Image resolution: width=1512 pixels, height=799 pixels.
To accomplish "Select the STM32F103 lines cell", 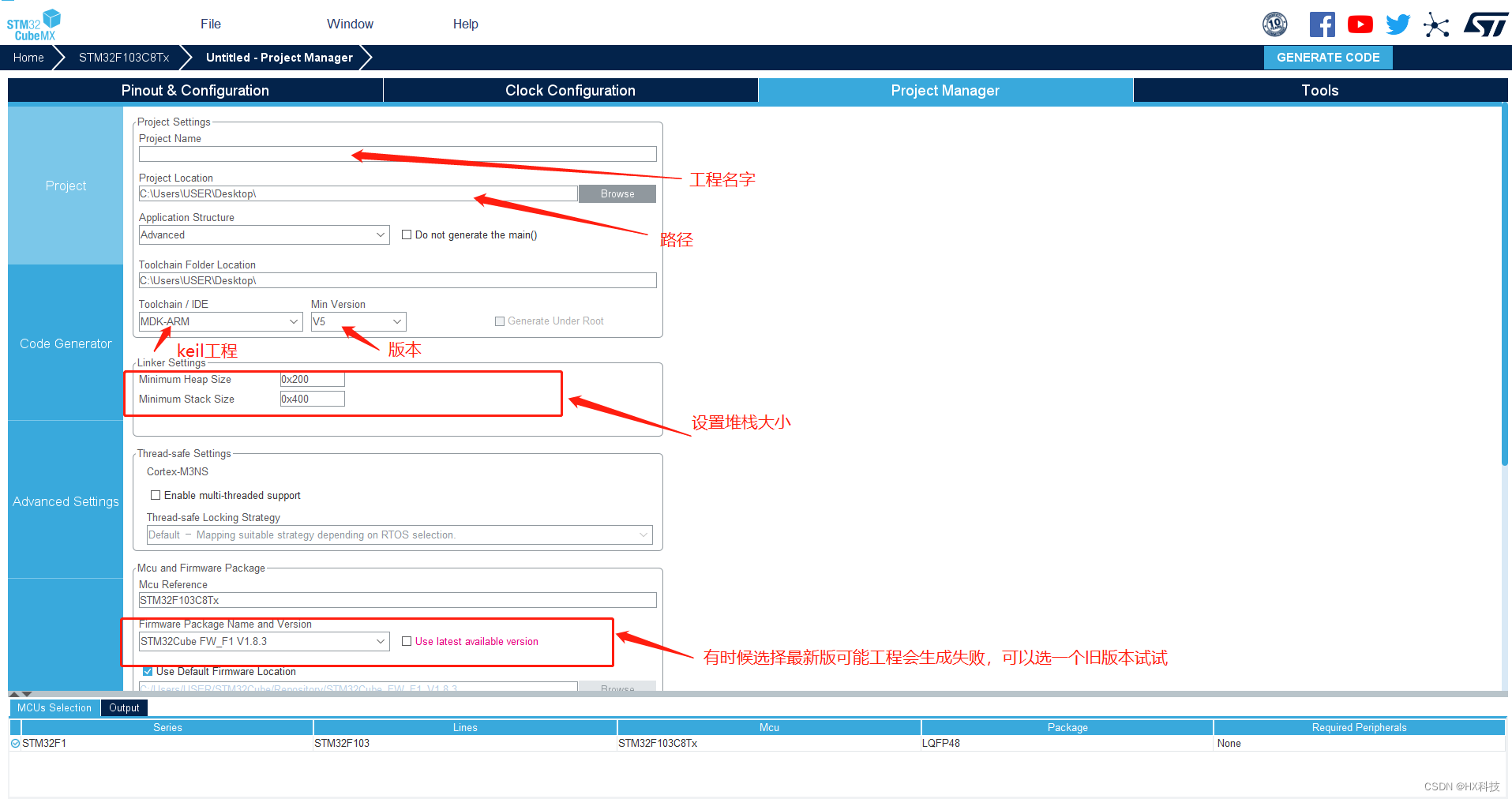I will point(465,743).
